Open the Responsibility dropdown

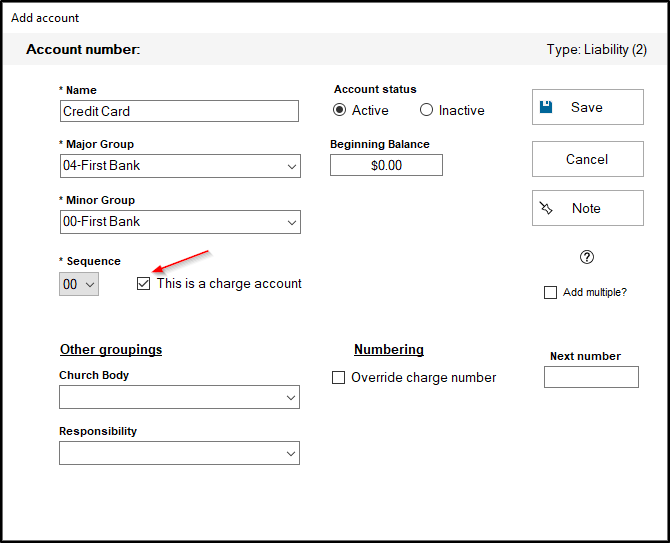(290, 454)
